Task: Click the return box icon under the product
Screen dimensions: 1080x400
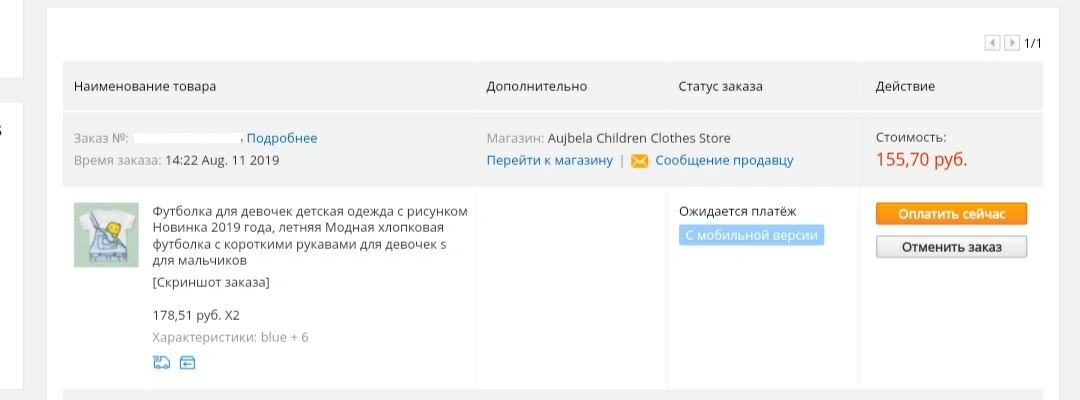Action: tap(187, 362)
